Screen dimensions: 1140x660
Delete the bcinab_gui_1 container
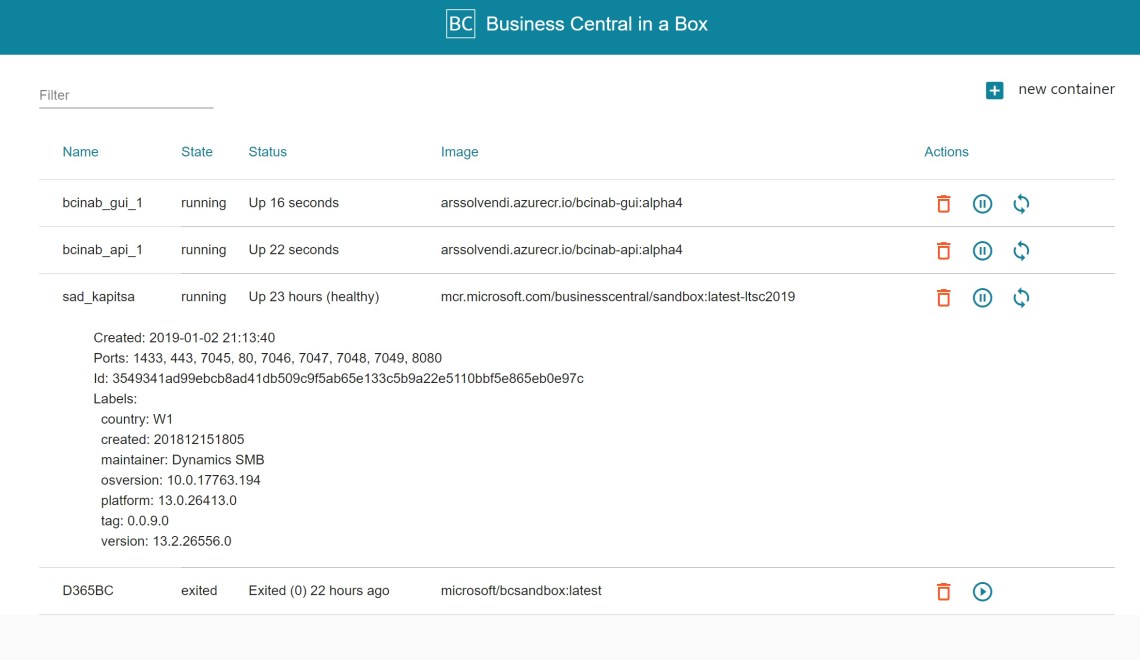[x=942, y=204]
